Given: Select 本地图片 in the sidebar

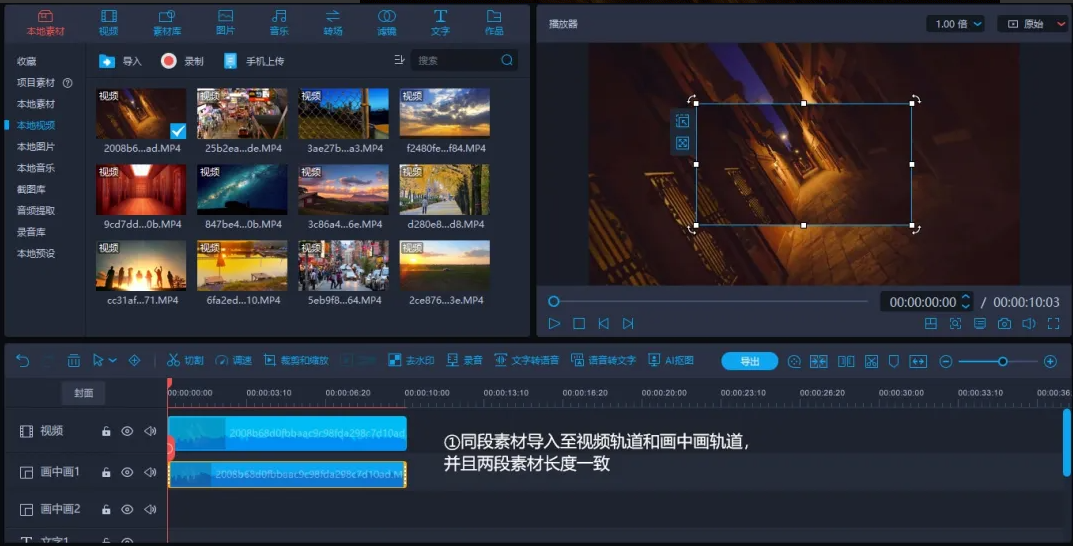Looking at the screenshot, I should pyautogui.click(x=36, y=146).
